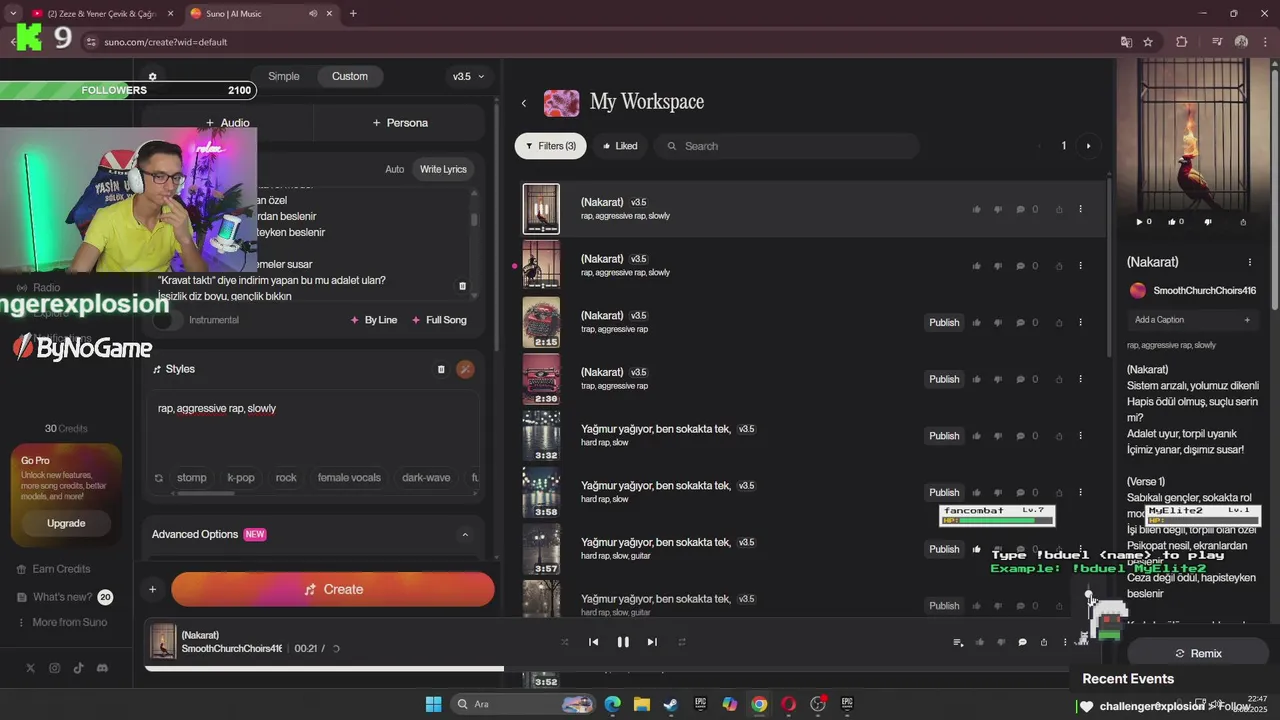Add a Caption in the detail panel

point(1192,320)
